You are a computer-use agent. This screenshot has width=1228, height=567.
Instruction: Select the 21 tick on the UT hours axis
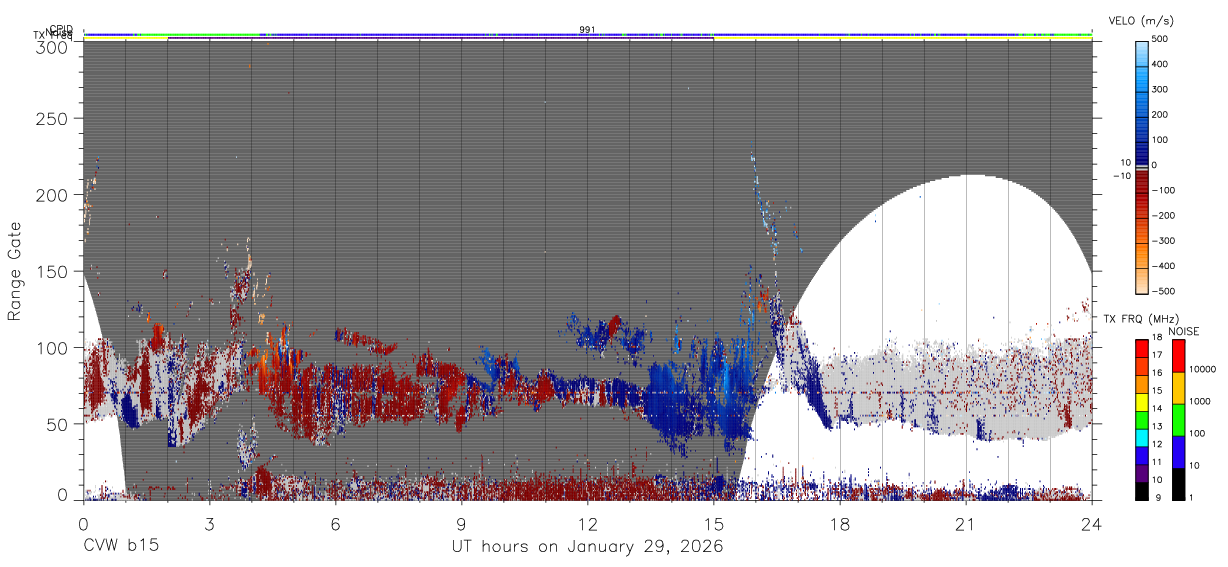coord(965,523)
